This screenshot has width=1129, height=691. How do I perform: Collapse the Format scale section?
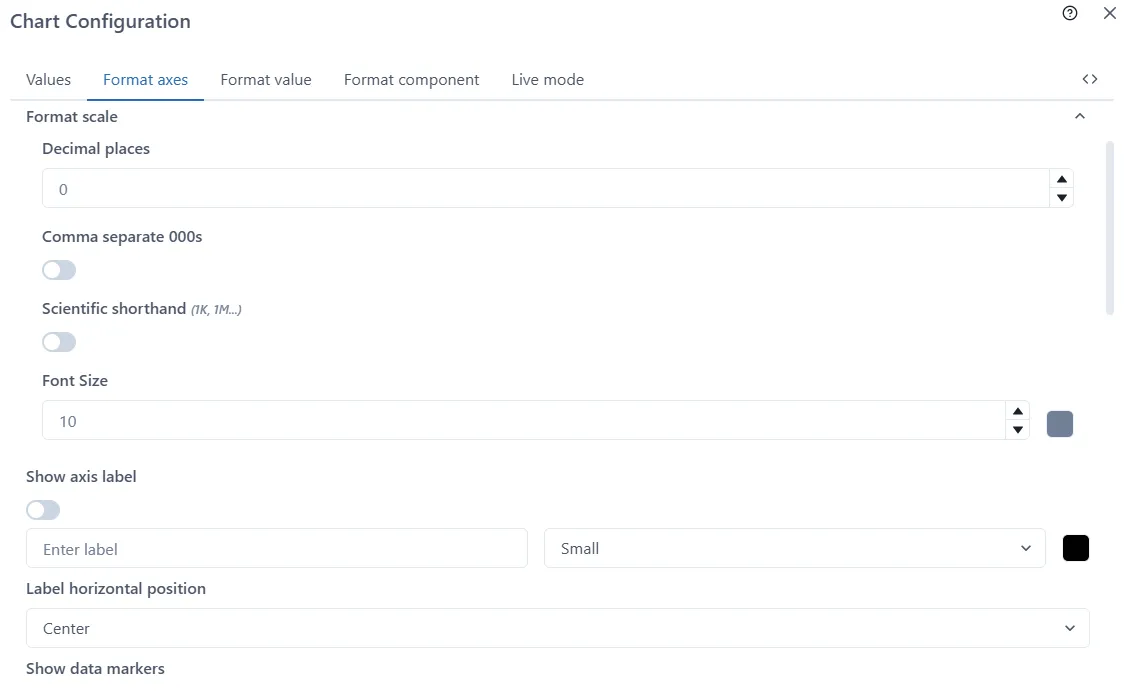[1079, 117]
